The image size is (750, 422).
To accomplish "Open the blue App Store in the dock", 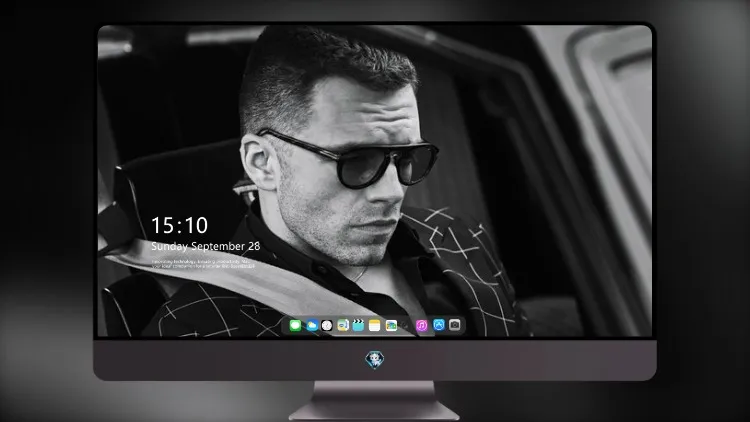I will click(x=439, y=325).
